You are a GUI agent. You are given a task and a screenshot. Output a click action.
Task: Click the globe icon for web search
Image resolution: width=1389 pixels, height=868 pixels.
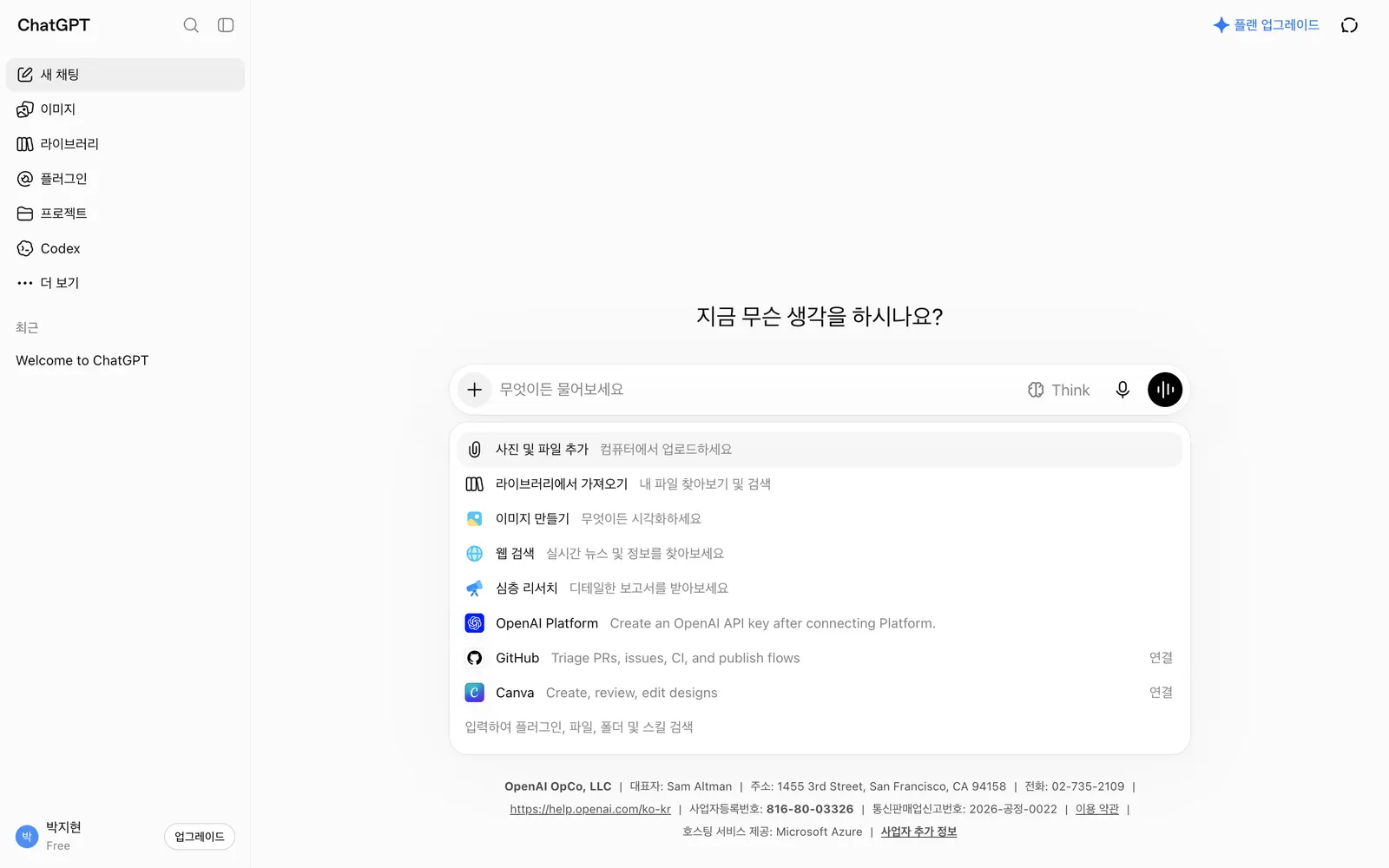point(474,554)
